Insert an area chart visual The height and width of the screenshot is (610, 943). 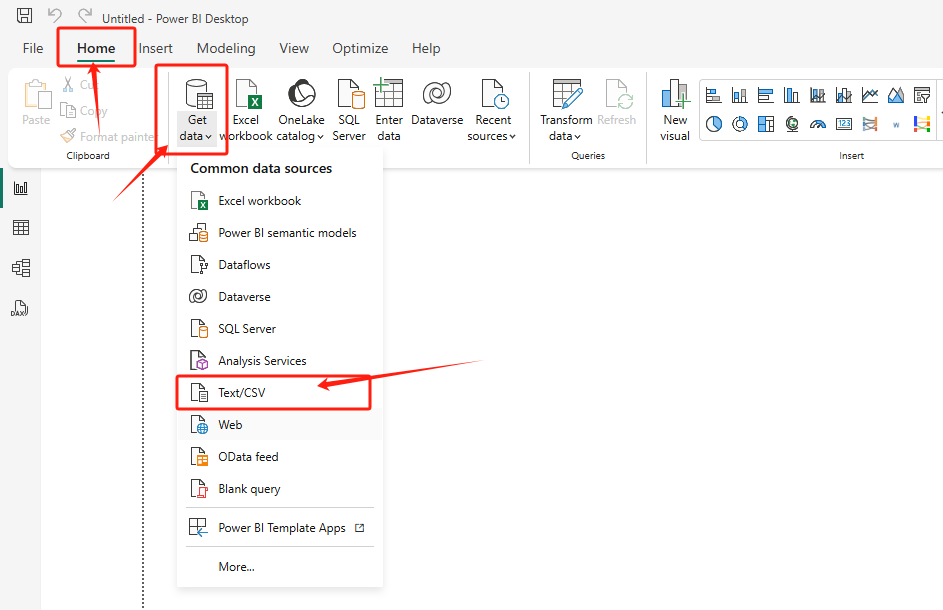(896, 95)
